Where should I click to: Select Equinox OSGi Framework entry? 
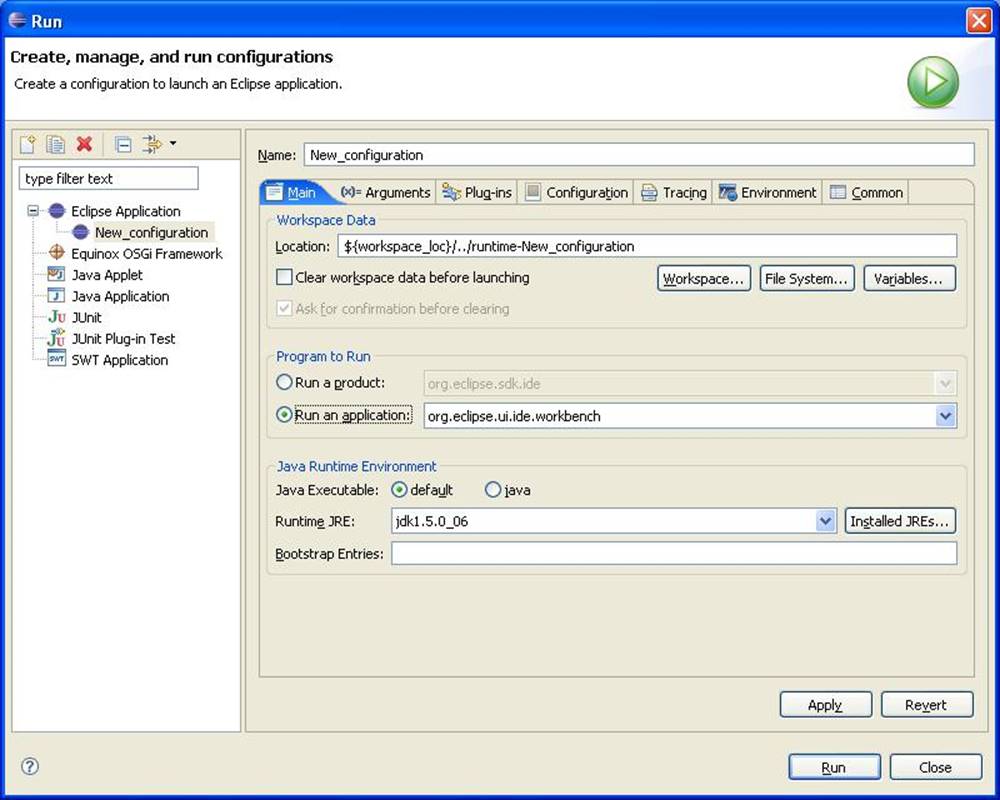(x=146, y=254)
